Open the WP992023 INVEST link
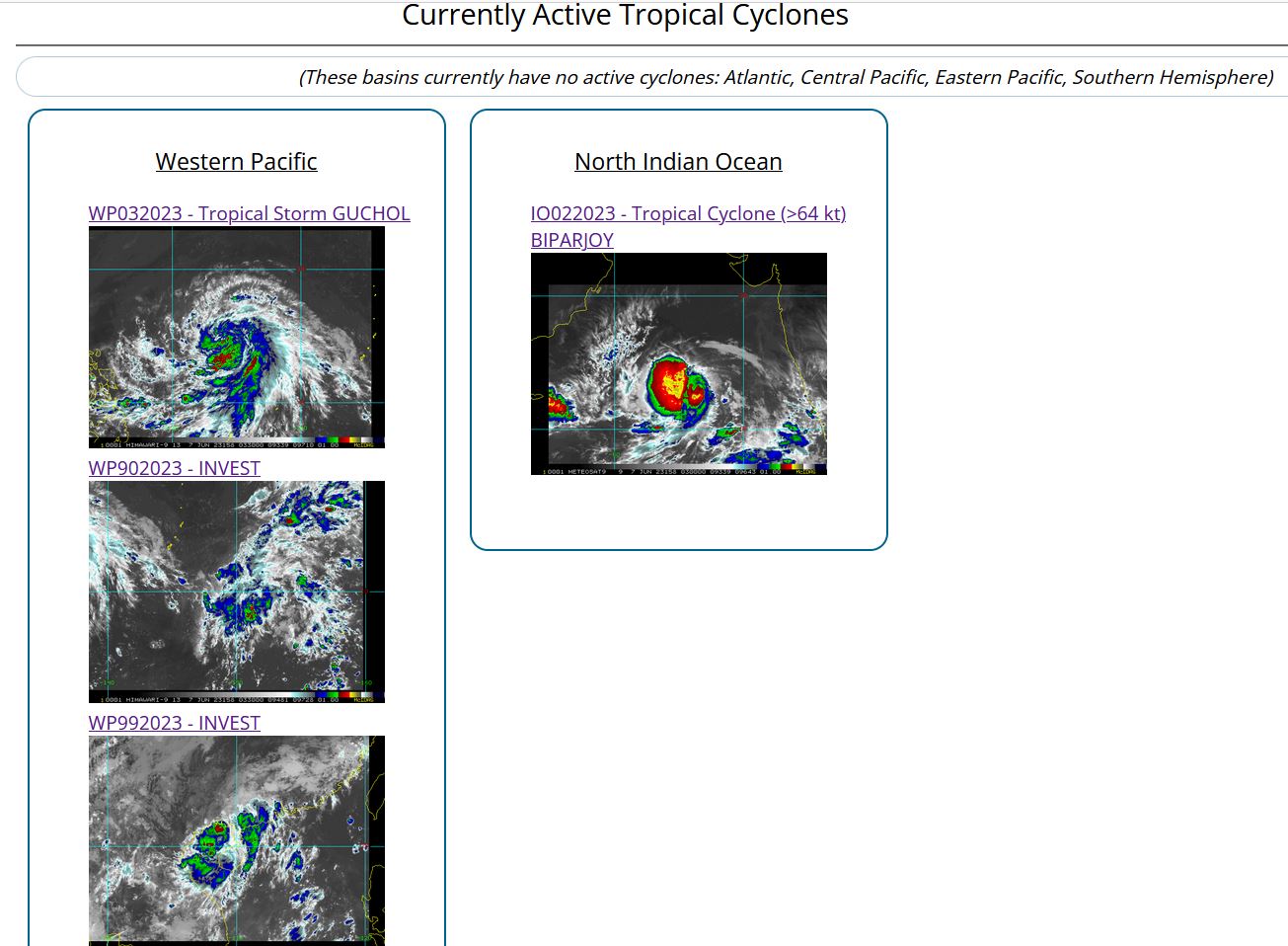 tap(174, 723)
